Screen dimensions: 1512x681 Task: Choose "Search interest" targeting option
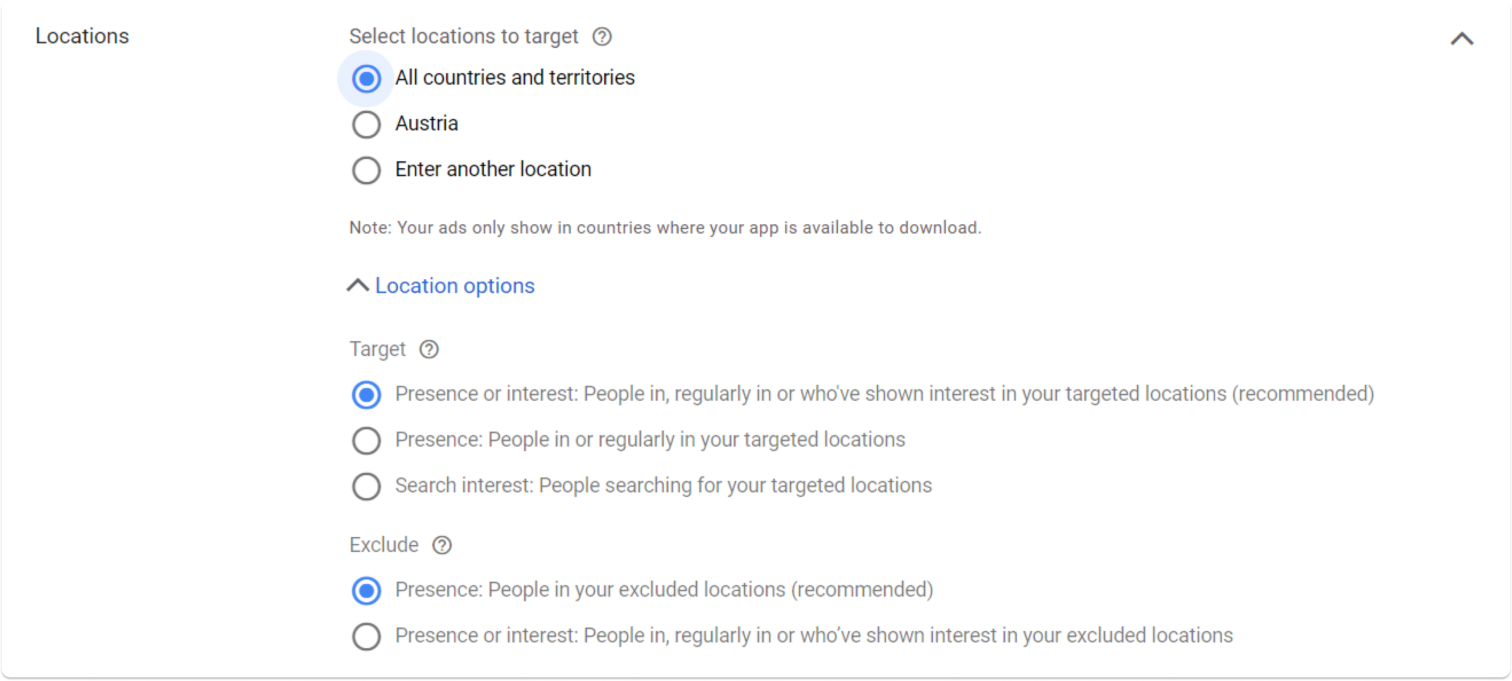[x=366, y=486]
